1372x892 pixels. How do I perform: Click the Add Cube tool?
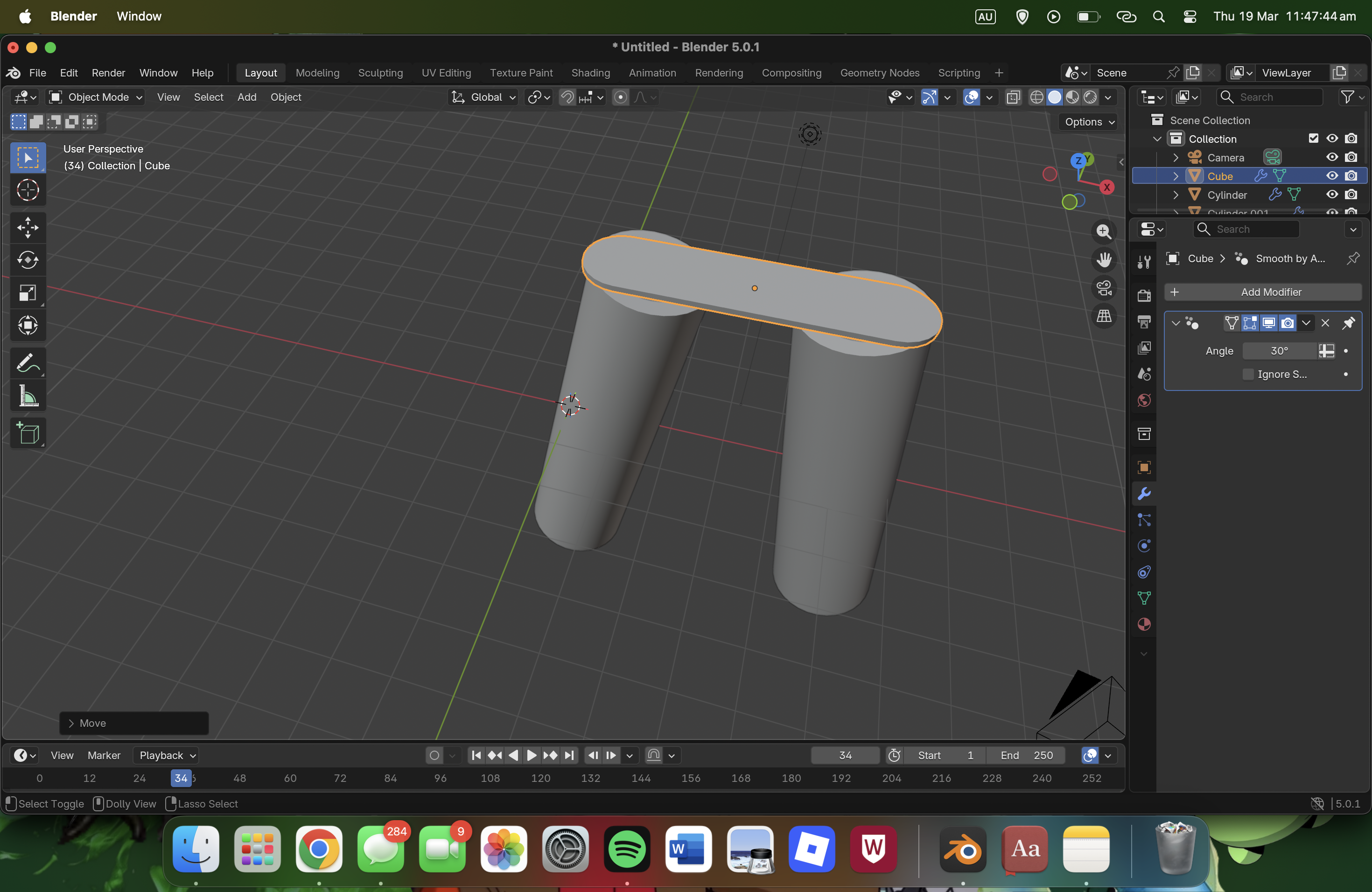pos(28,433)
